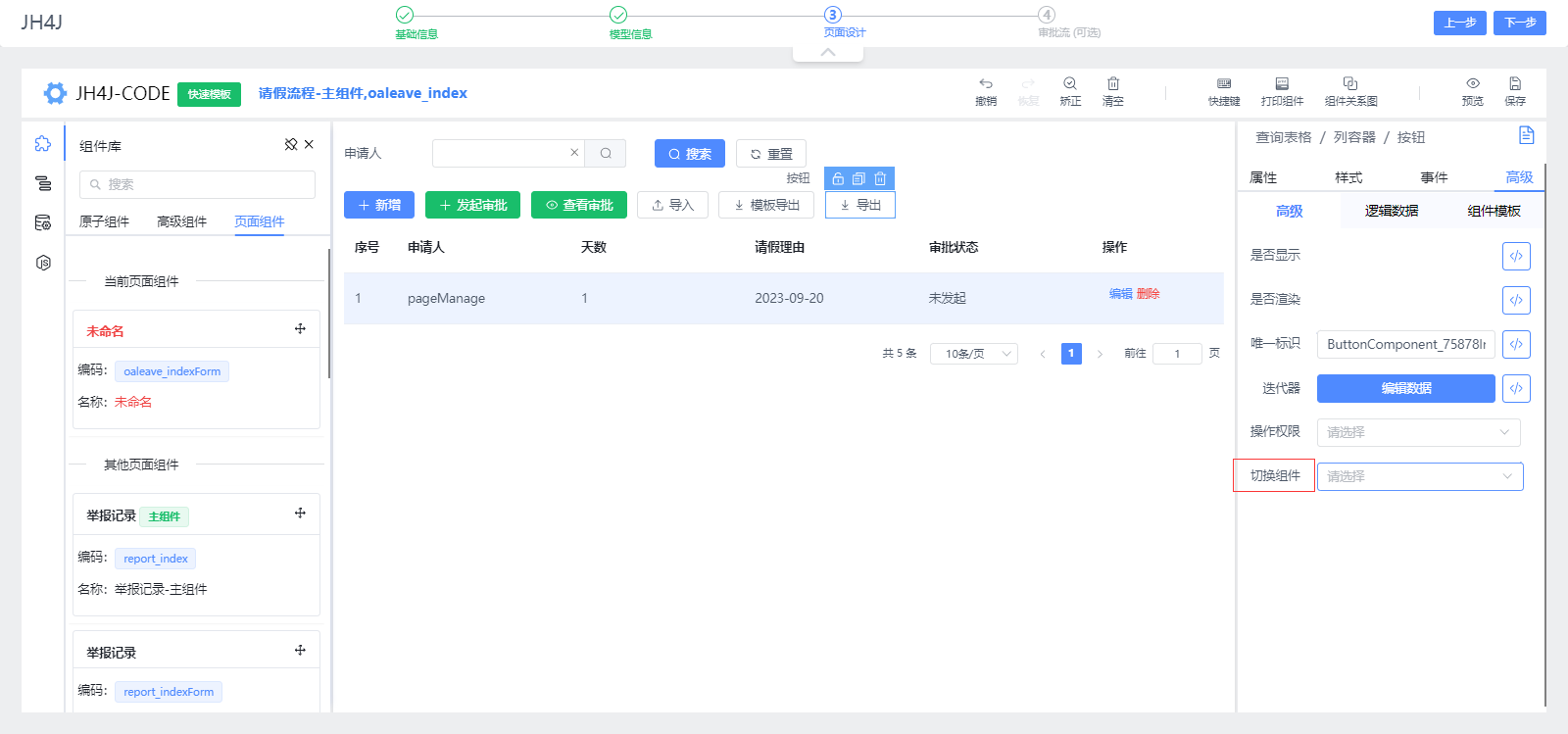This screenshot has width=1568, height=734.
Task: Unpin the 组件库 panel
Action: (x=291, y=145)
